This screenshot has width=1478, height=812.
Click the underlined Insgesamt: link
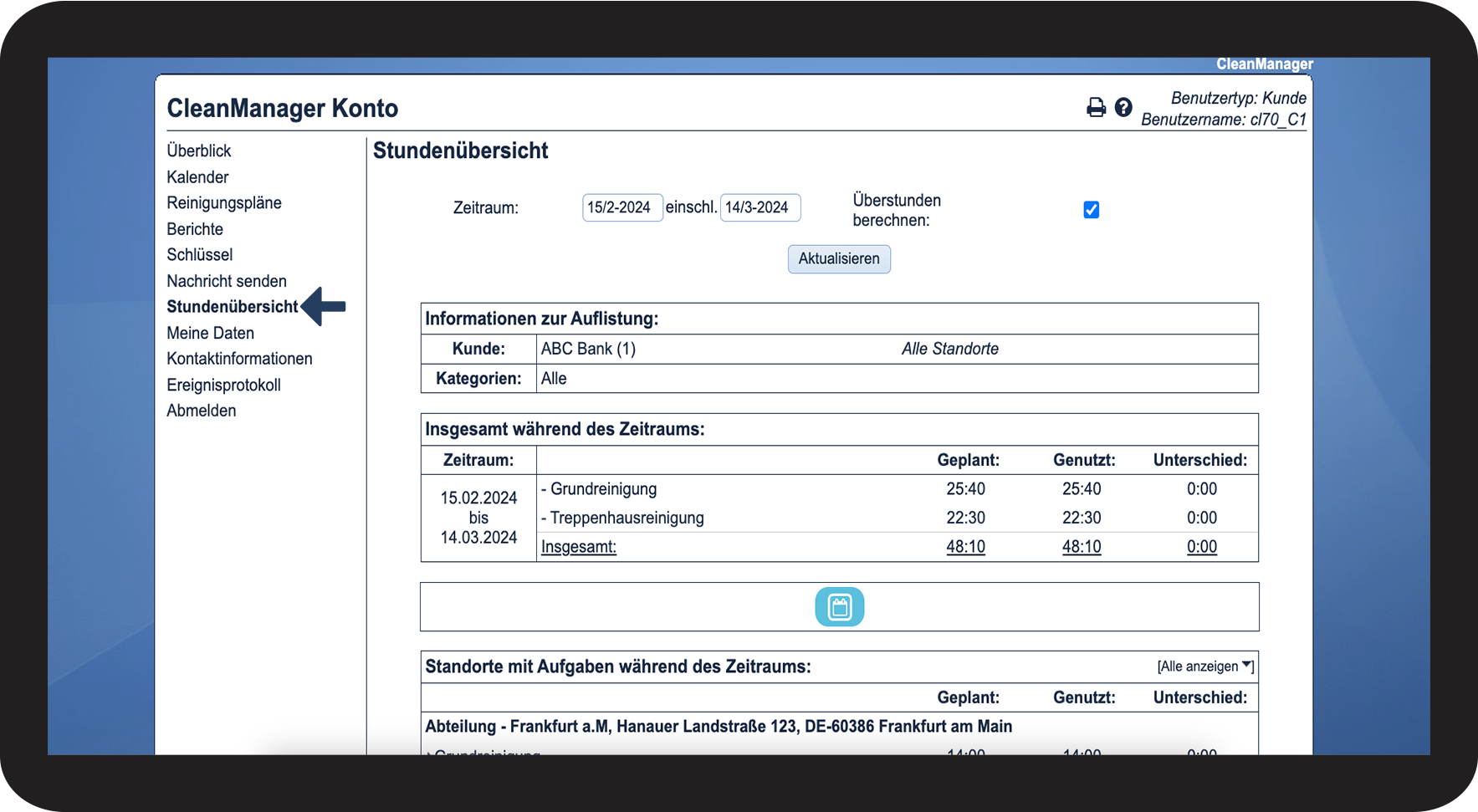coord(579,547)
